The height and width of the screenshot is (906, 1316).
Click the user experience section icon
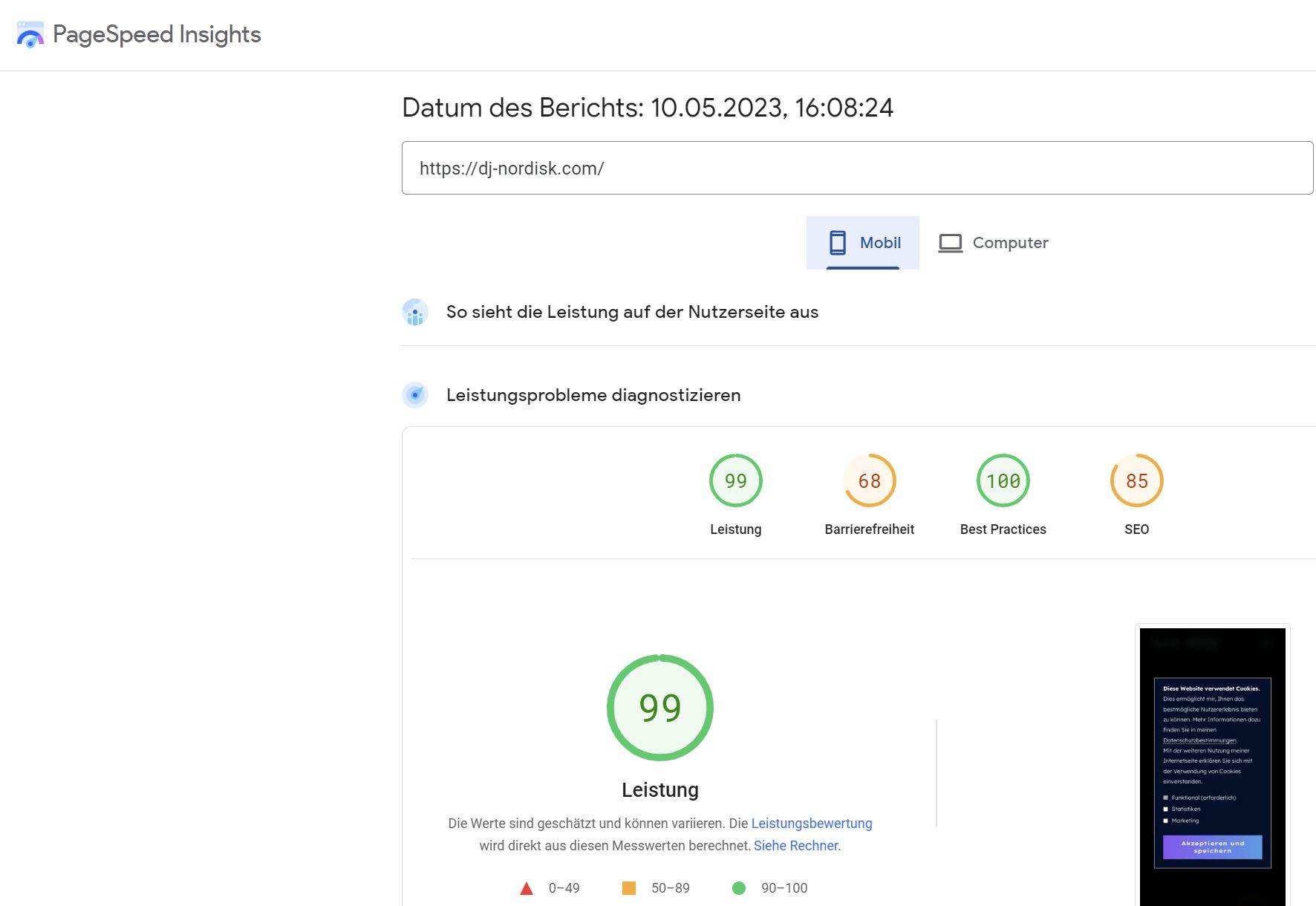click(x=415, y=312)
